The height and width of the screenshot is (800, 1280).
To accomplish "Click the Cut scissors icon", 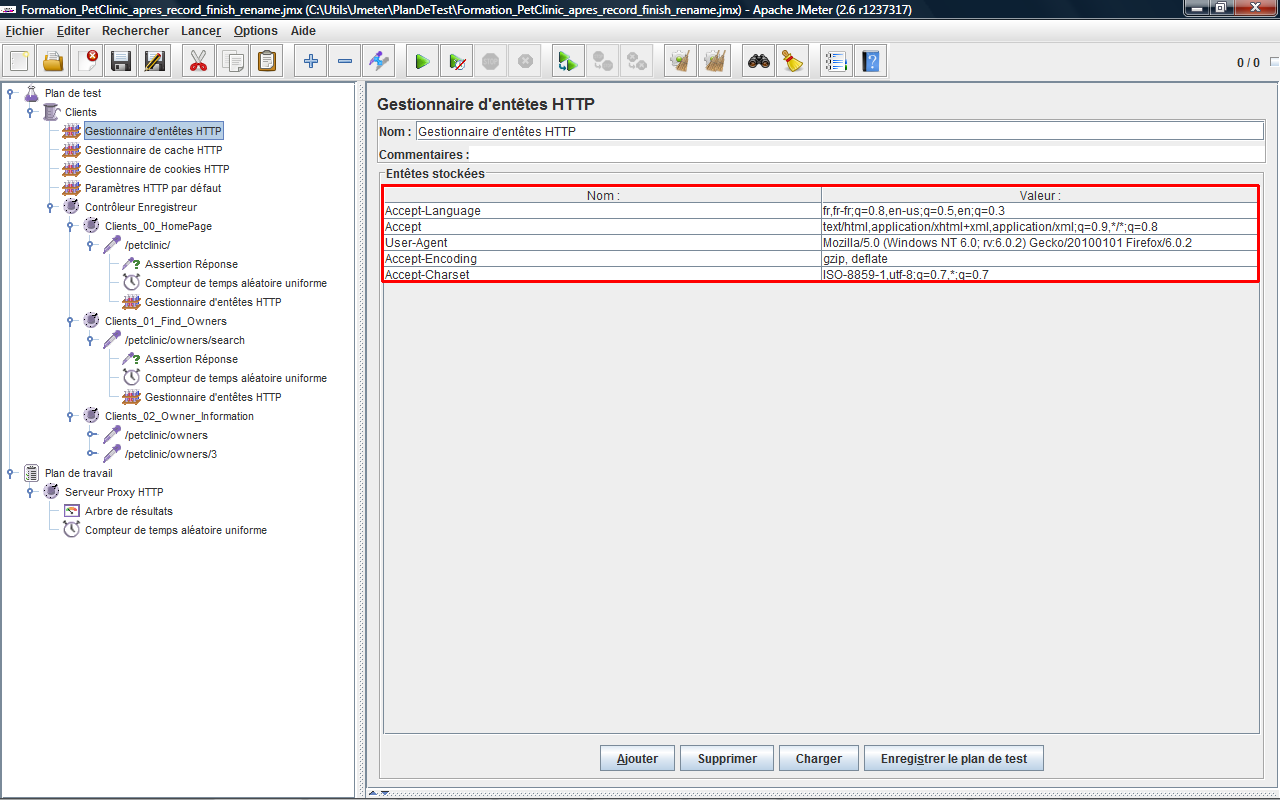I will (x=198, y=62).
